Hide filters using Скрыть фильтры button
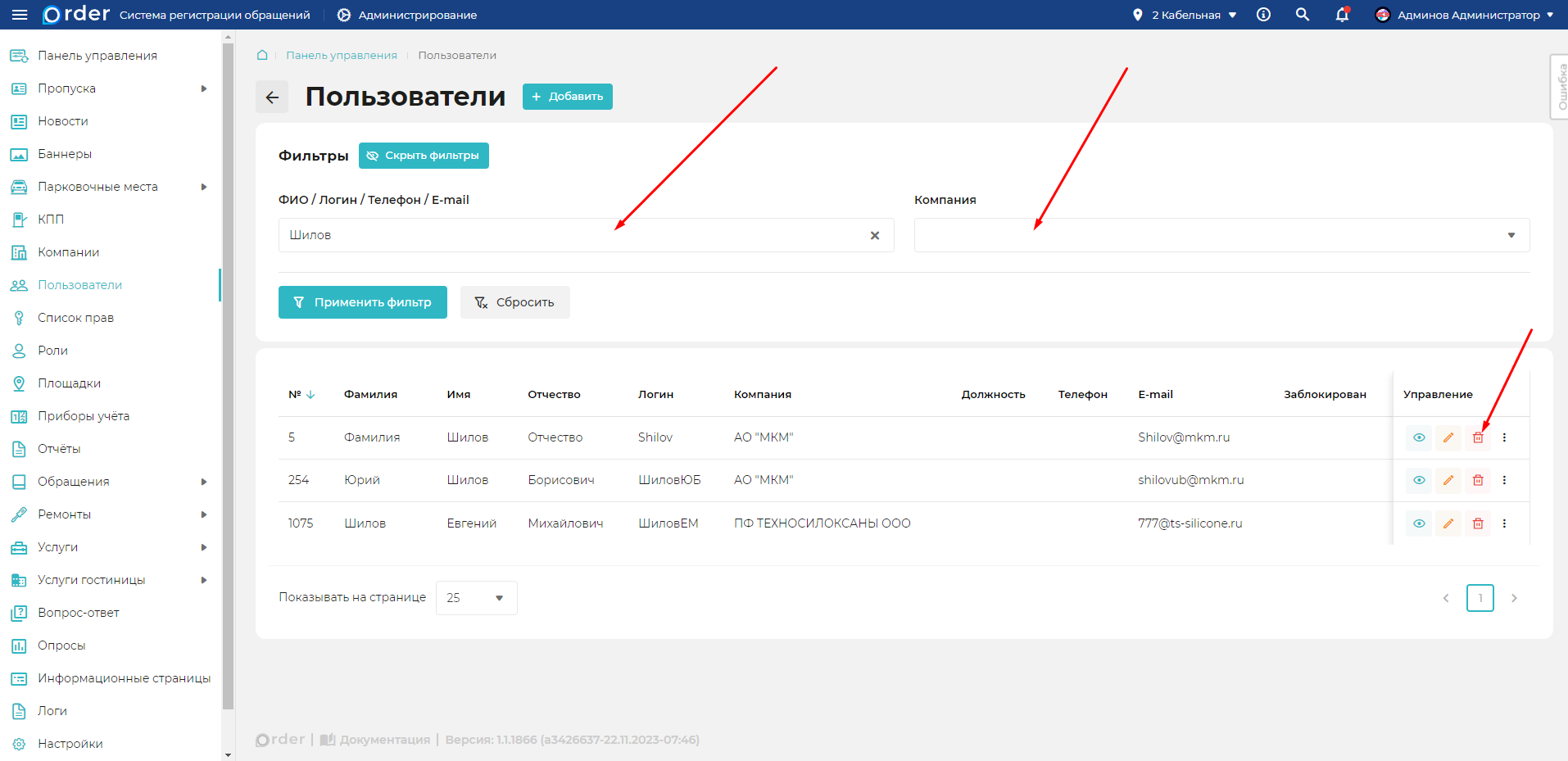 click(424, 156)
